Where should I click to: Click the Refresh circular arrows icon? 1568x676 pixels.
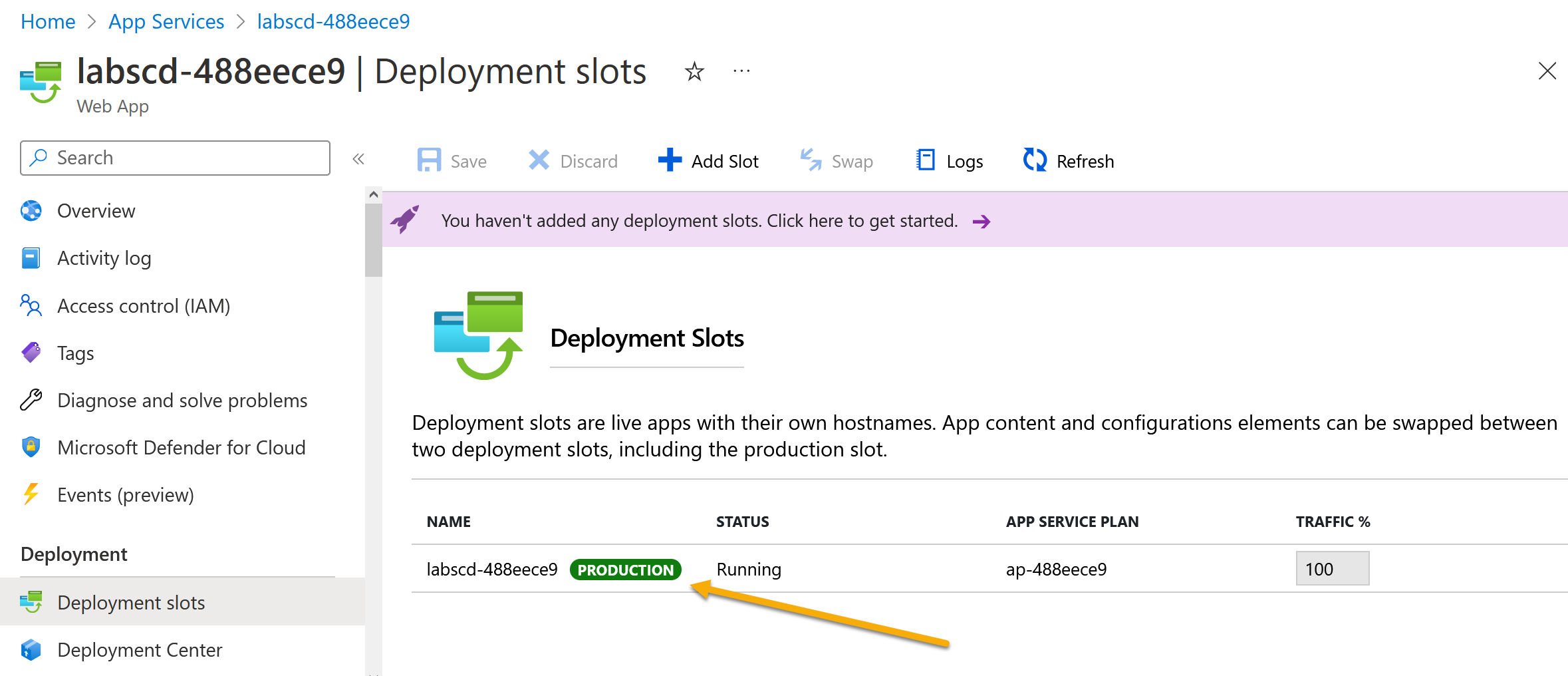[1035, 160]
